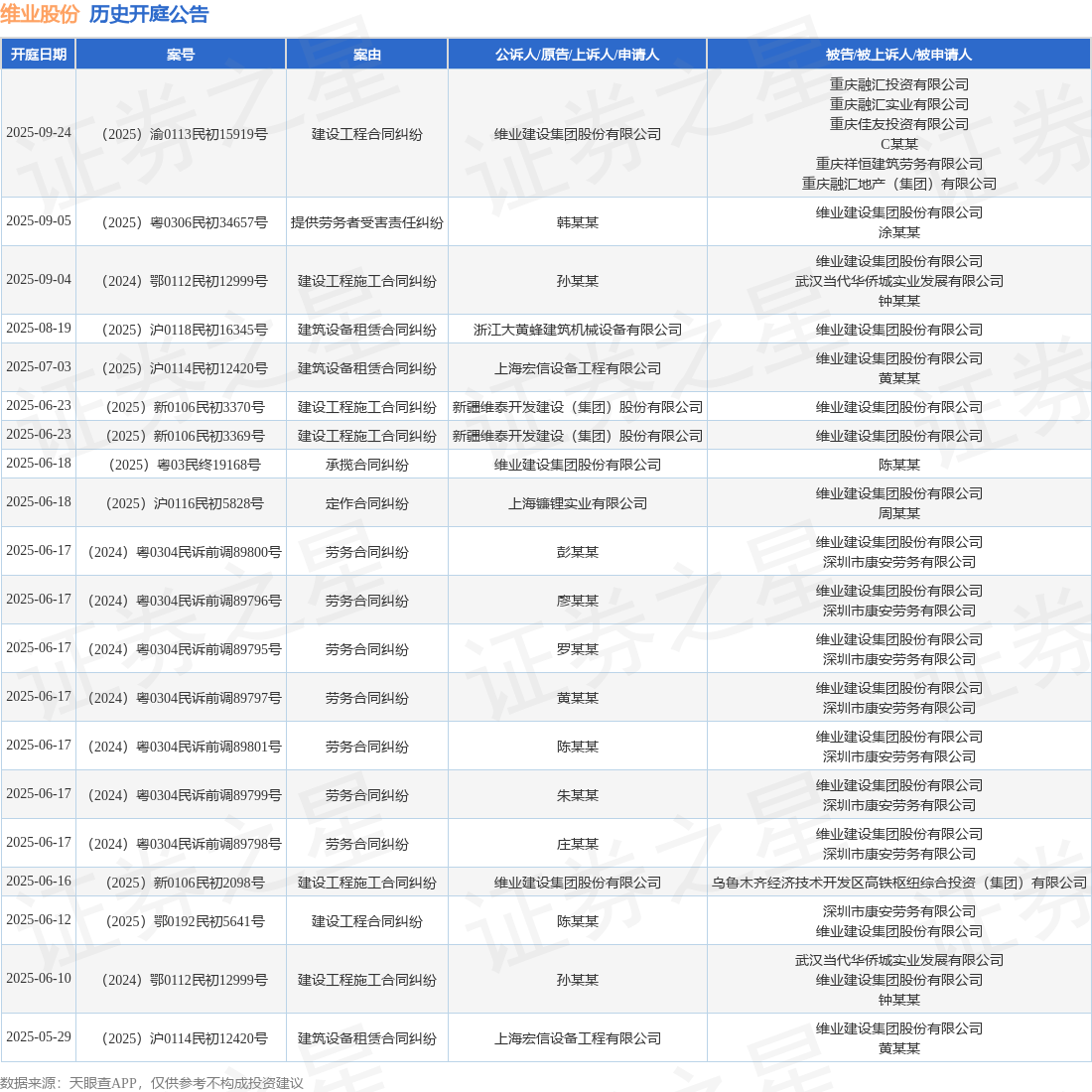Select case number (2025)鄂0192民初5641号
The width and height of the screenshot is (1092, 1092).
tap(185, 922)
